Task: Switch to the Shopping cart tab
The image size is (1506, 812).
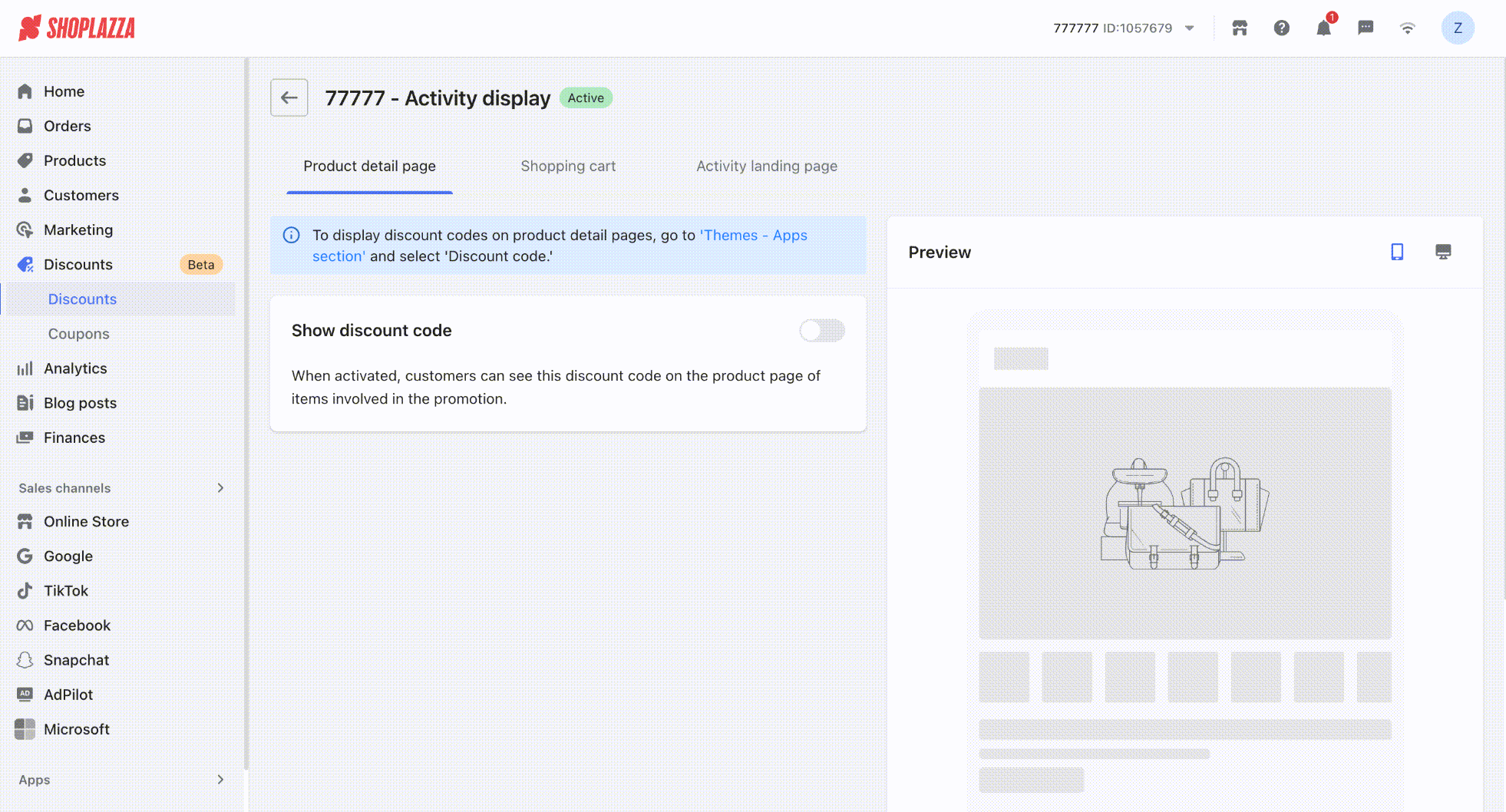Action: pyautogui.click(x=568, y=167)
